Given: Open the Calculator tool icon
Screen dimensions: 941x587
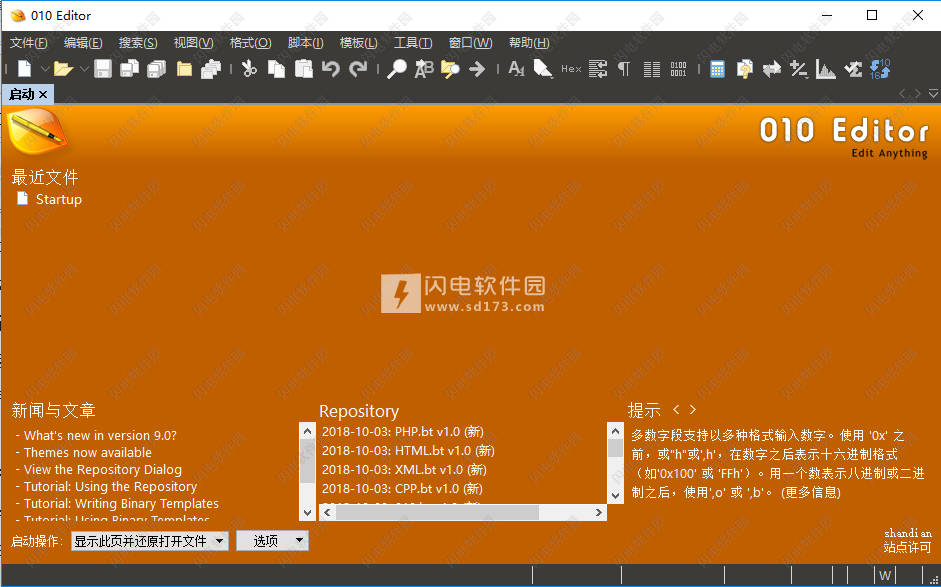Looking at the screenshot, I should point(717,69).
